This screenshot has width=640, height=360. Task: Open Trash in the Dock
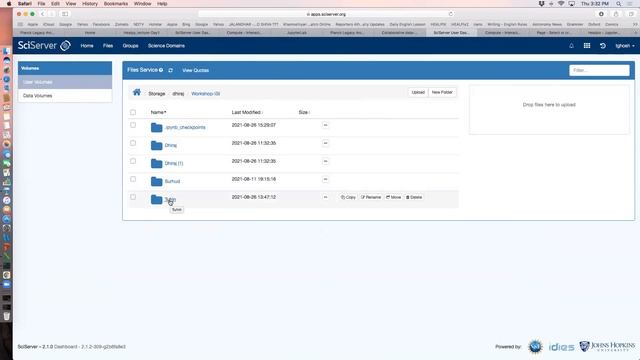click(x=7, y=316)
